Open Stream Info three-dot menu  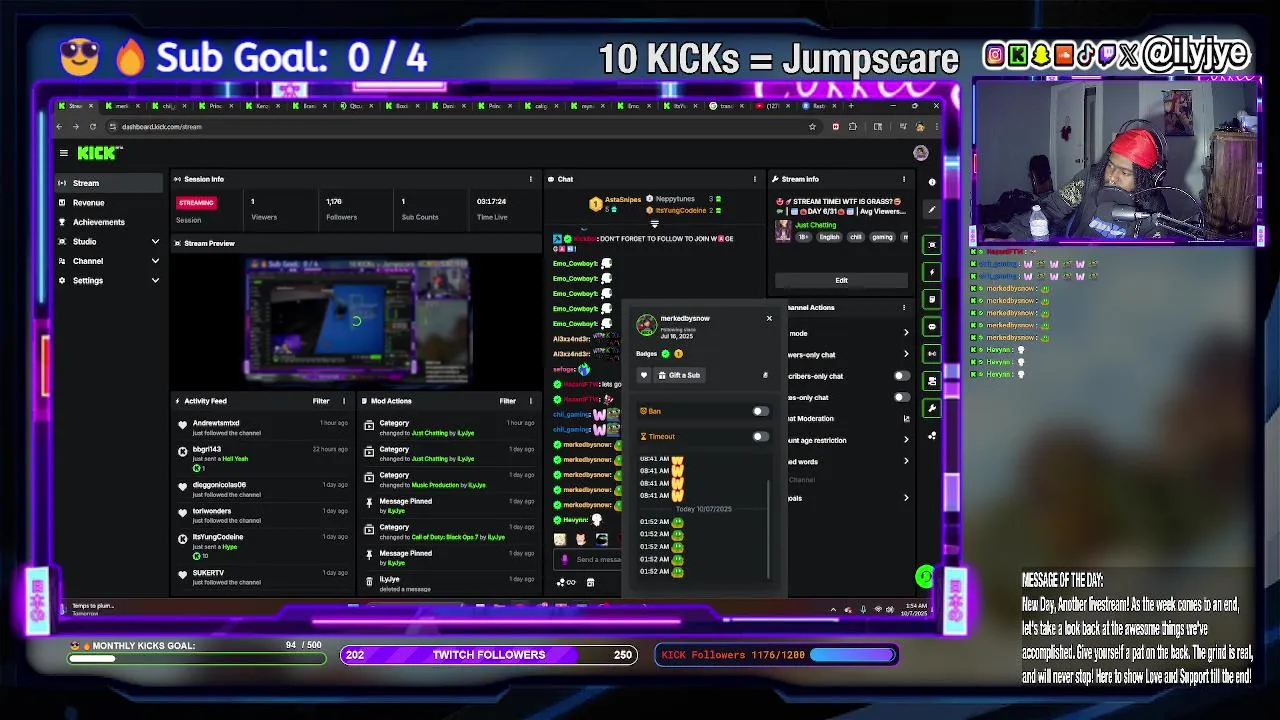[904, 179]
